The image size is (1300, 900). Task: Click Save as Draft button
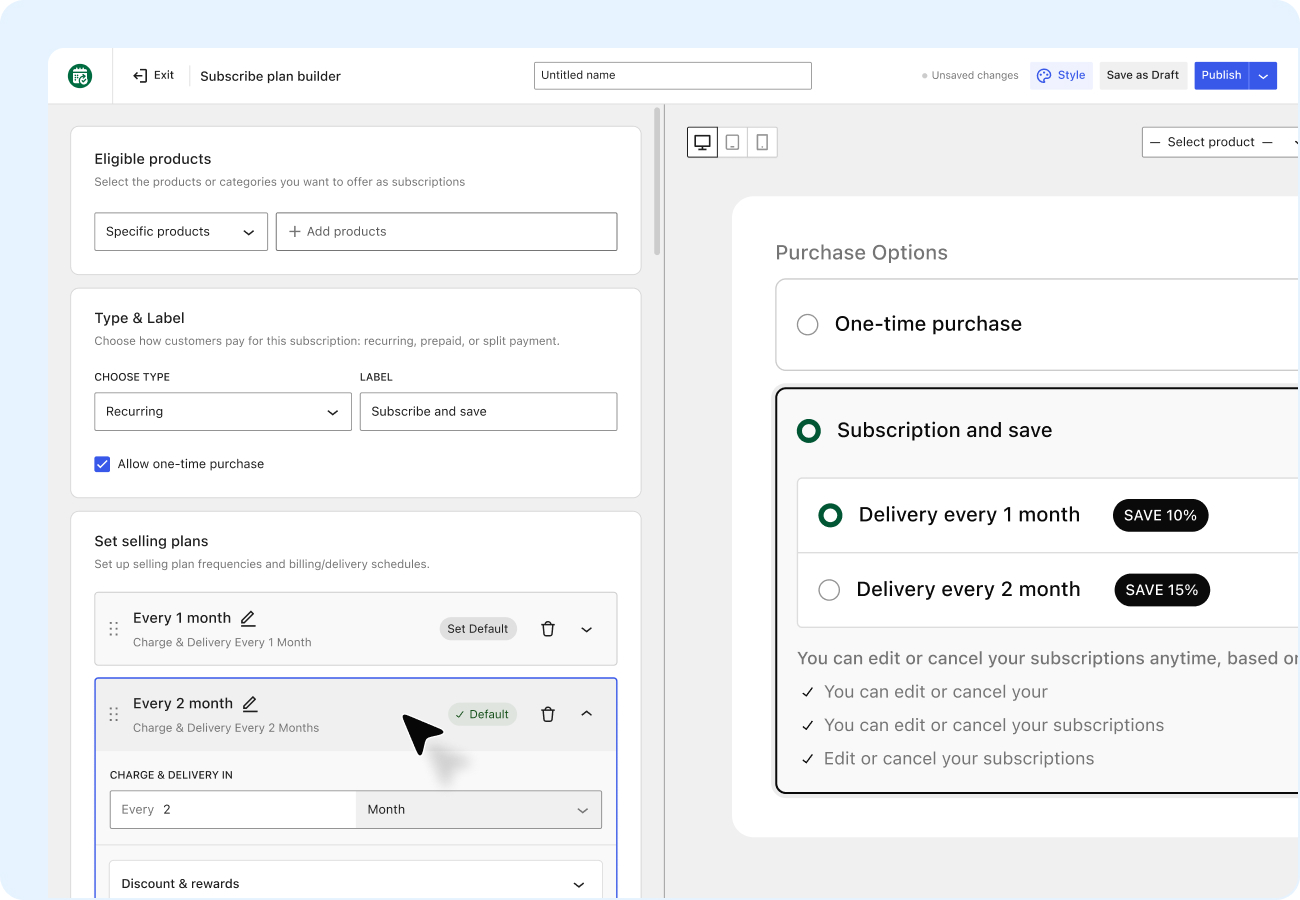click(x=1143, y=76)
